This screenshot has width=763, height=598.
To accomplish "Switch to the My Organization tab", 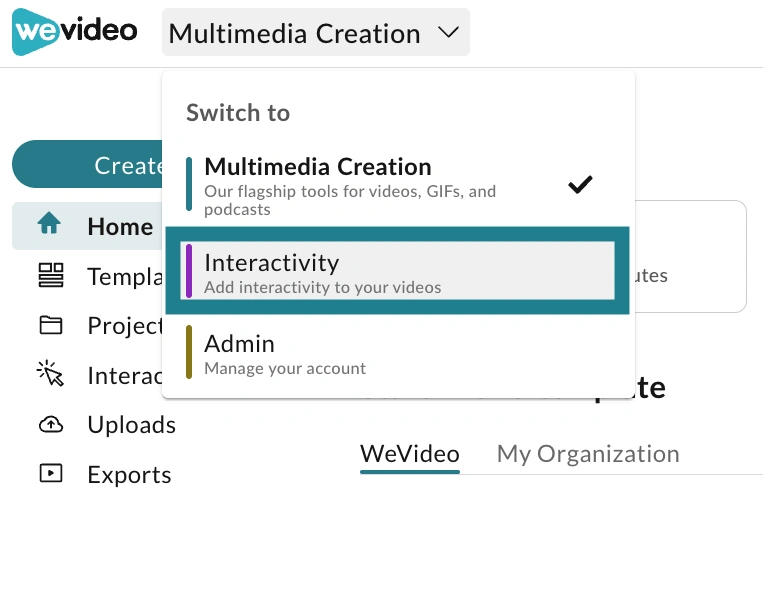I will click(x=588, y=454).
